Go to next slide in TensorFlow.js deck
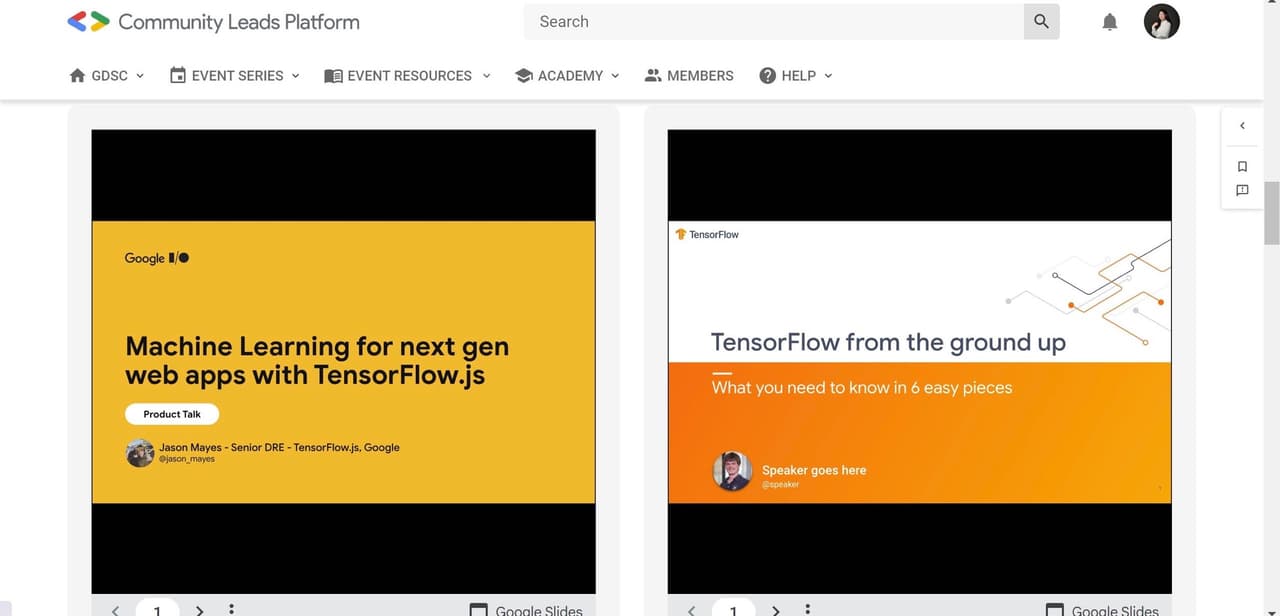Image resolution: width=1280 pixels, height=616 pixels. (199, 610)
